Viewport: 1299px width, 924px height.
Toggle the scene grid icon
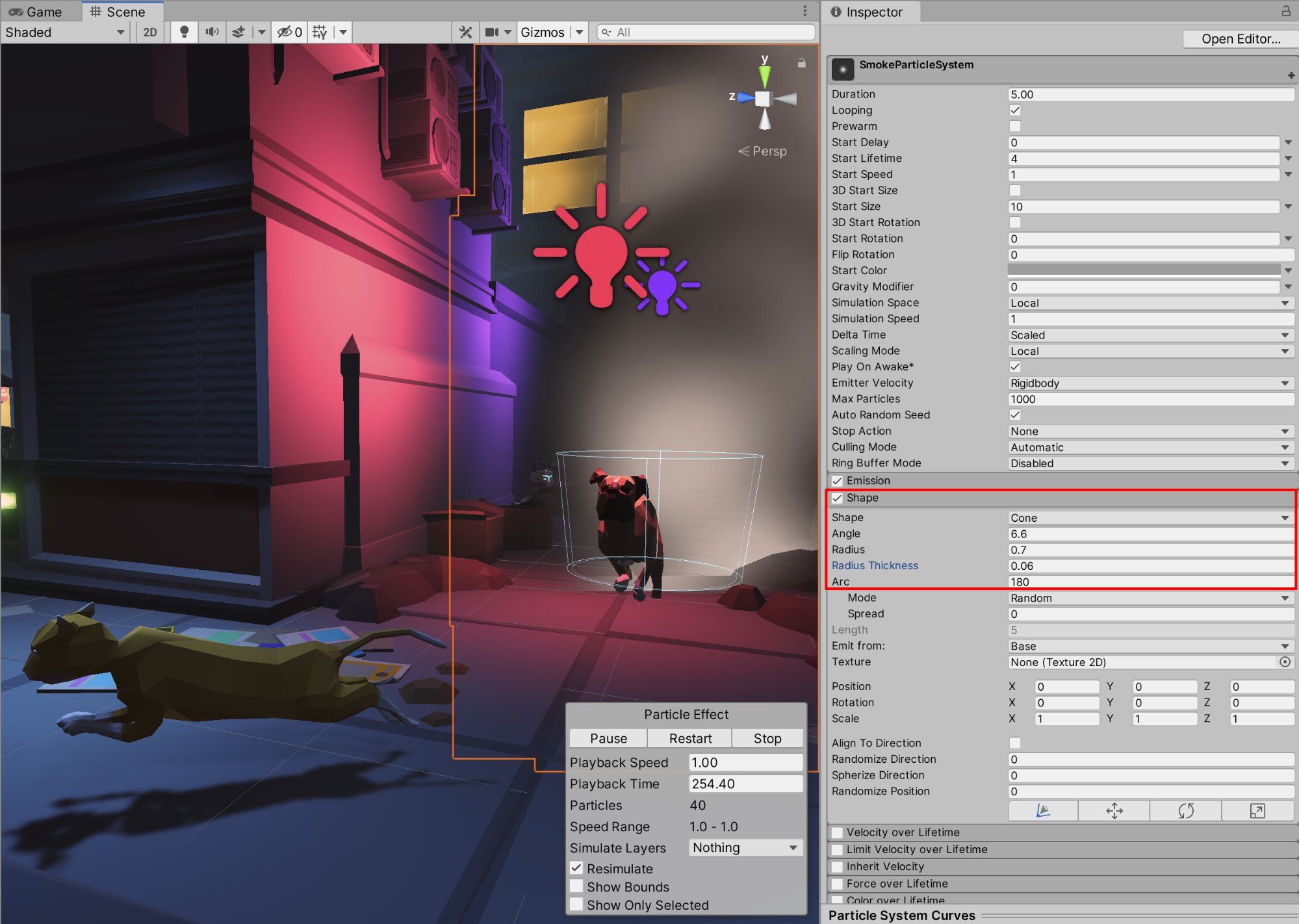point(320,32)
